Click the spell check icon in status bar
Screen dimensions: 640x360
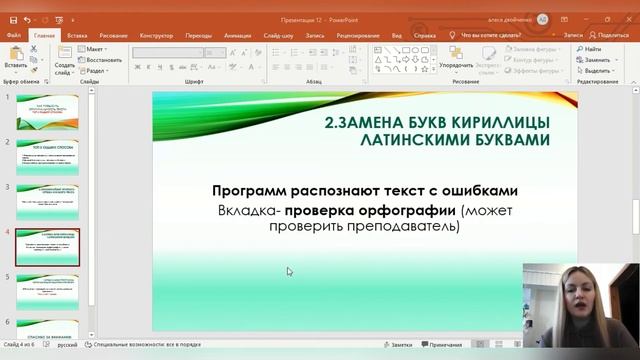pyautogui.click(x=46, y=344)
